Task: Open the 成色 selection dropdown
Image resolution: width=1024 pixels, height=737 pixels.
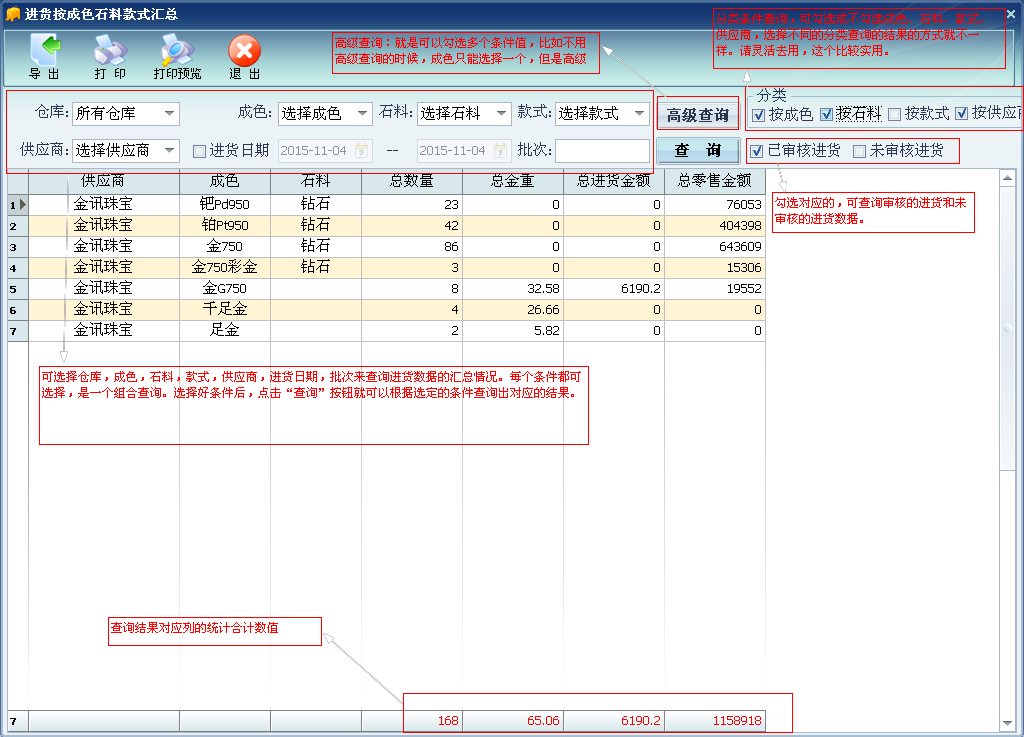Action: tap(362, 114)
